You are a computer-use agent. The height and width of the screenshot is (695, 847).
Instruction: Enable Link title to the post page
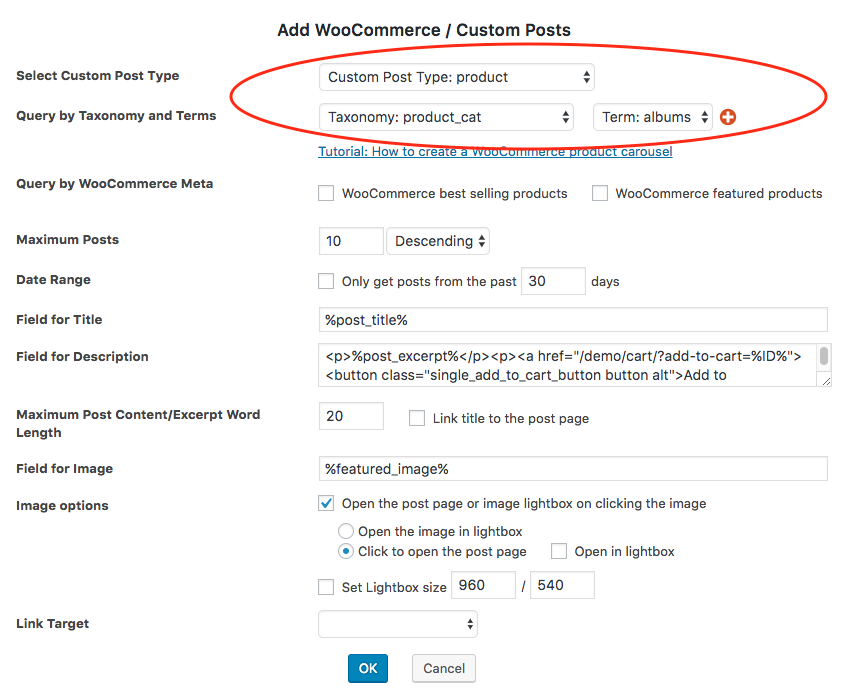click(x=417, y=418)
